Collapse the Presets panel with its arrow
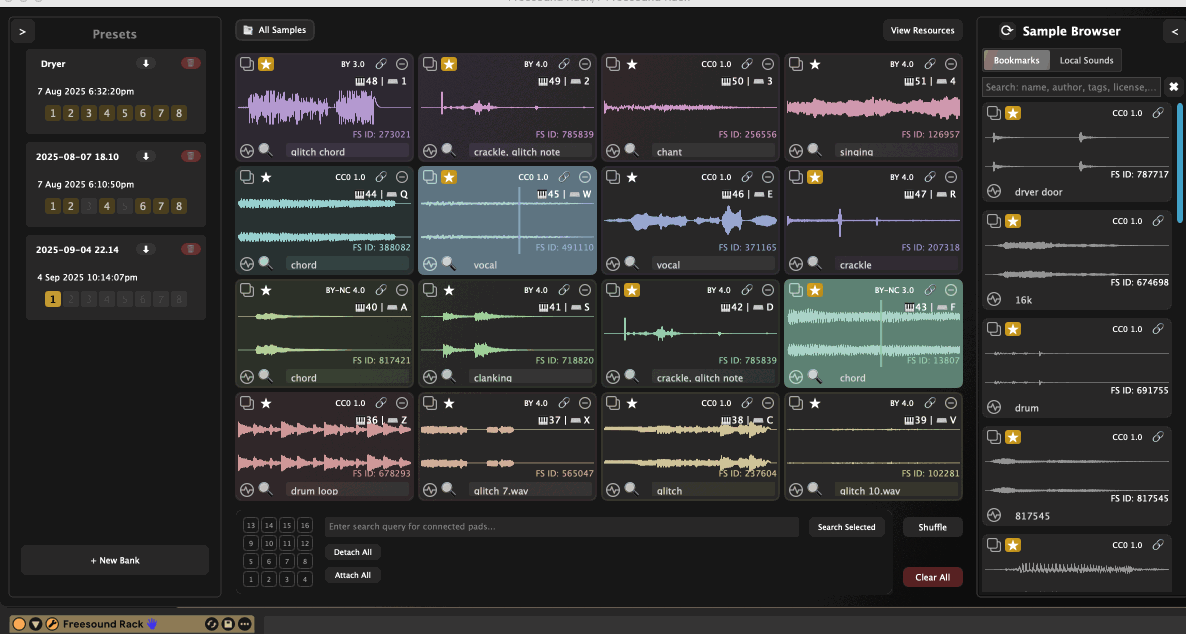 pos(22,30)
